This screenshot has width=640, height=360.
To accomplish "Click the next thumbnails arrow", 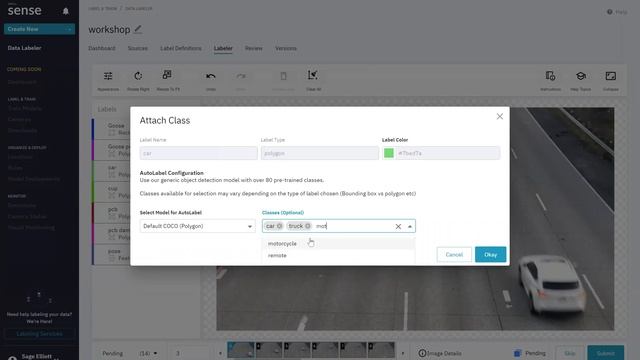I will [x=403, y=353].
